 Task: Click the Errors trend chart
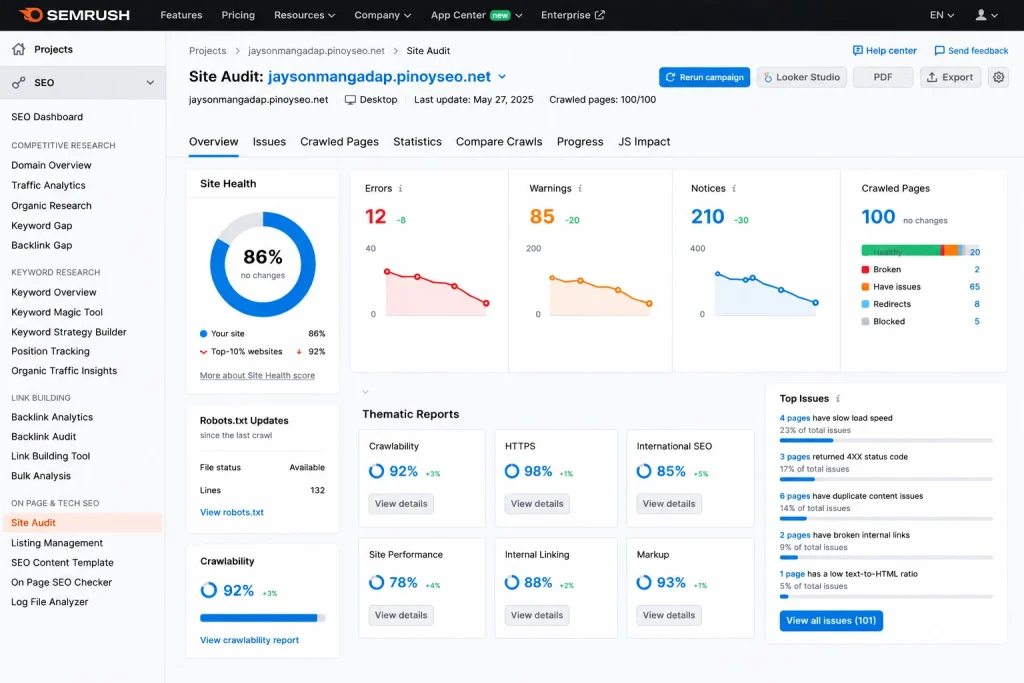(436, 292)
